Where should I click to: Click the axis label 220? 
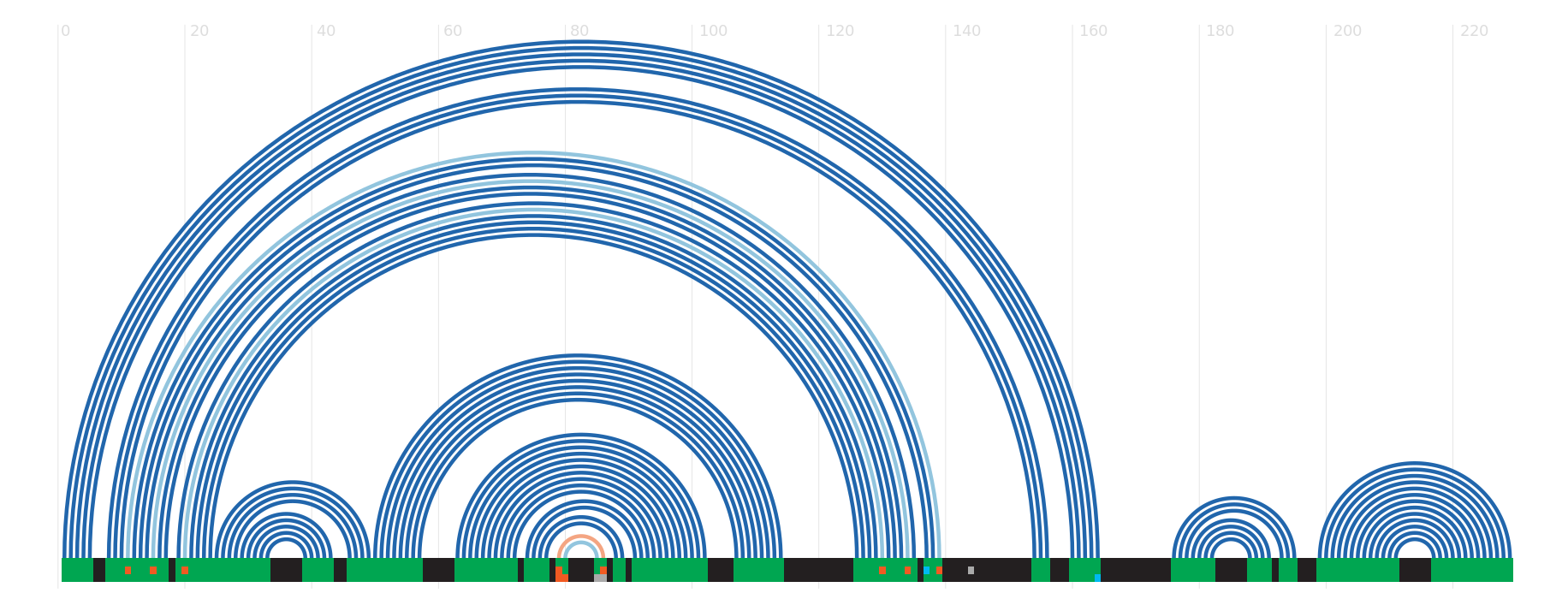click(x=1475, y=32)
